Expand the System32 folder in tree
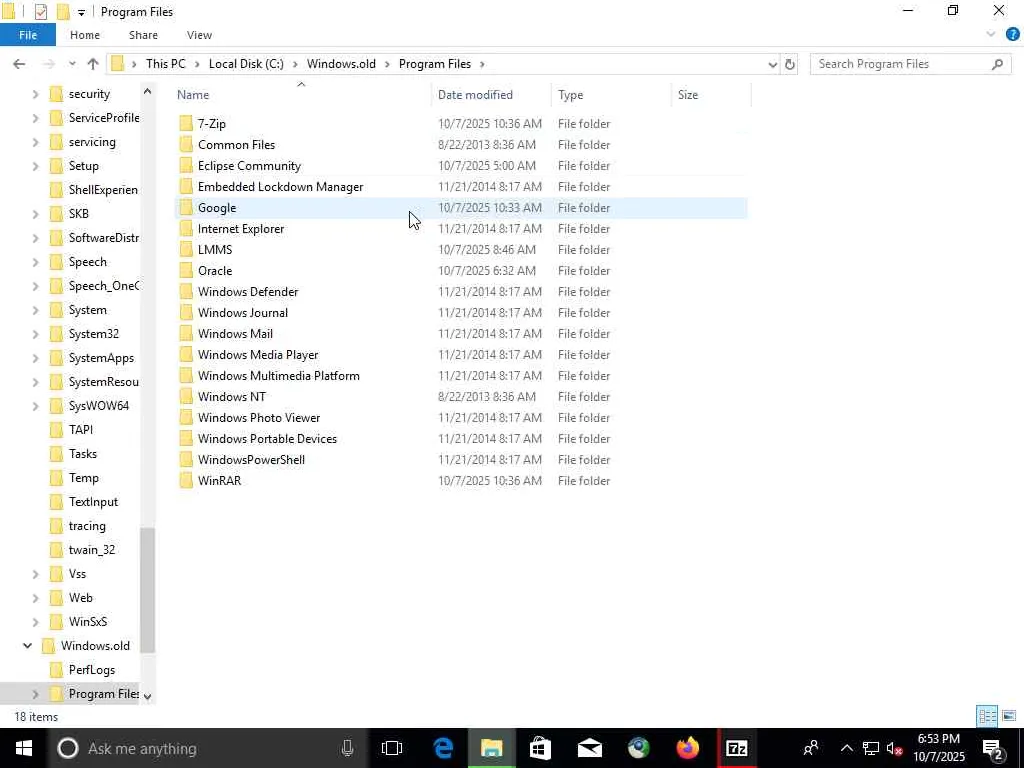 35,334
